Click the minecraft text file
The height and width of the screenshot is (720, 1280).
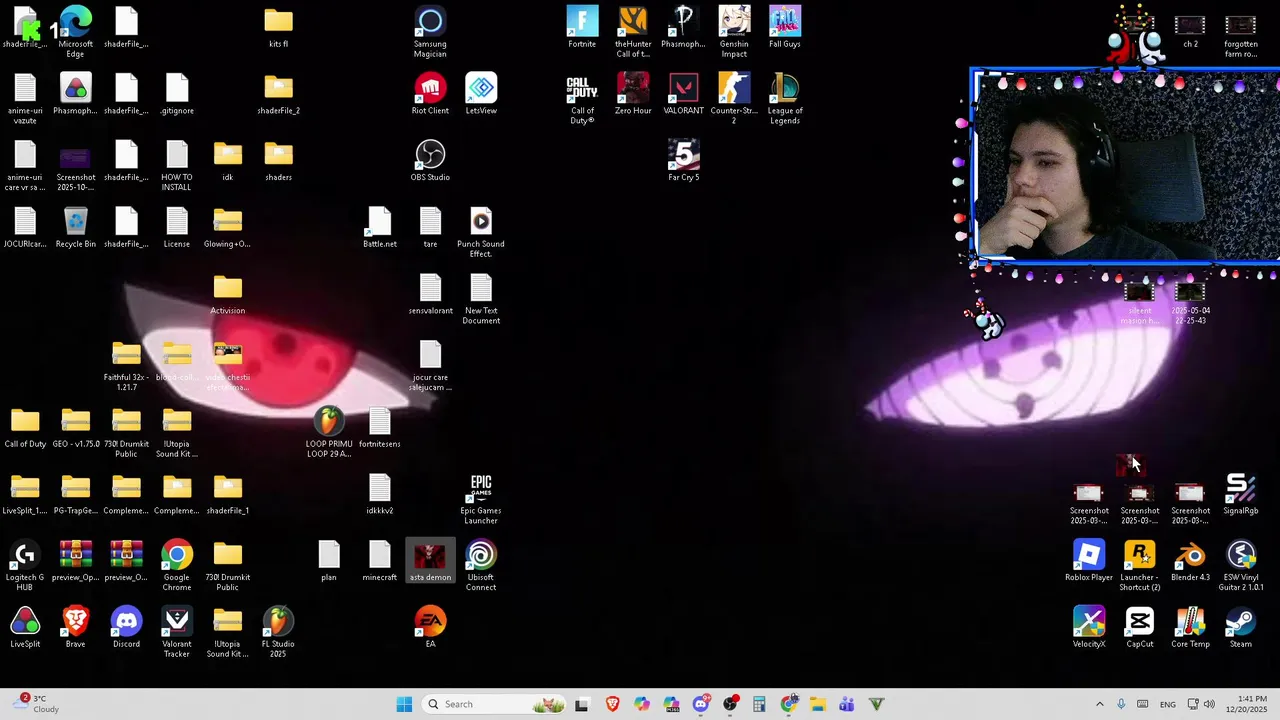click(x=380, y=560)
